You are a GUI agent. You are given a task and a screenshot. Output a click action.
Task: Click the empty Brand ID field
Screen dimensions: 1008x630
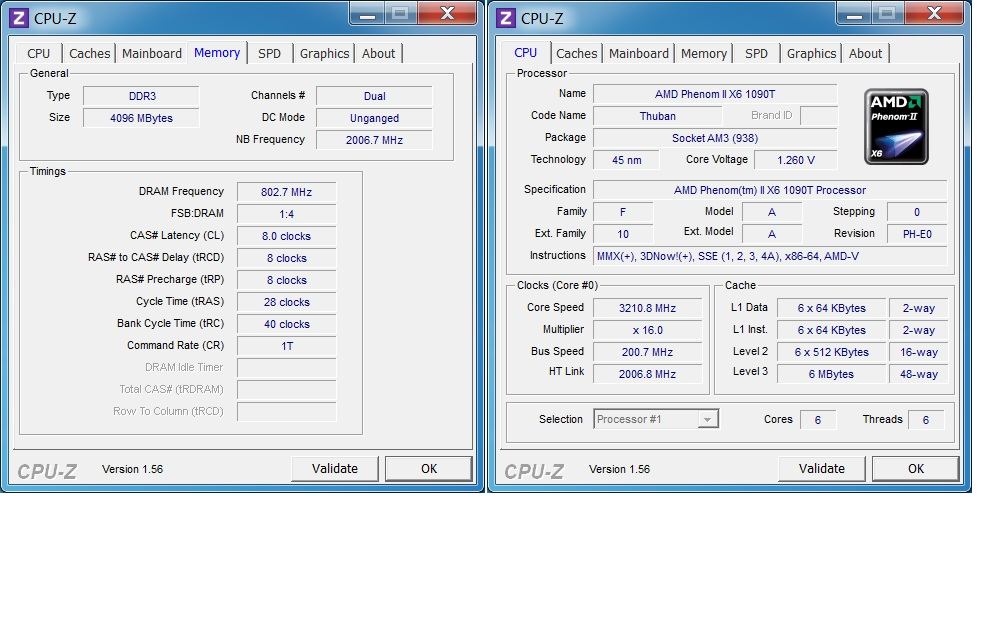(x=819, y=116)
